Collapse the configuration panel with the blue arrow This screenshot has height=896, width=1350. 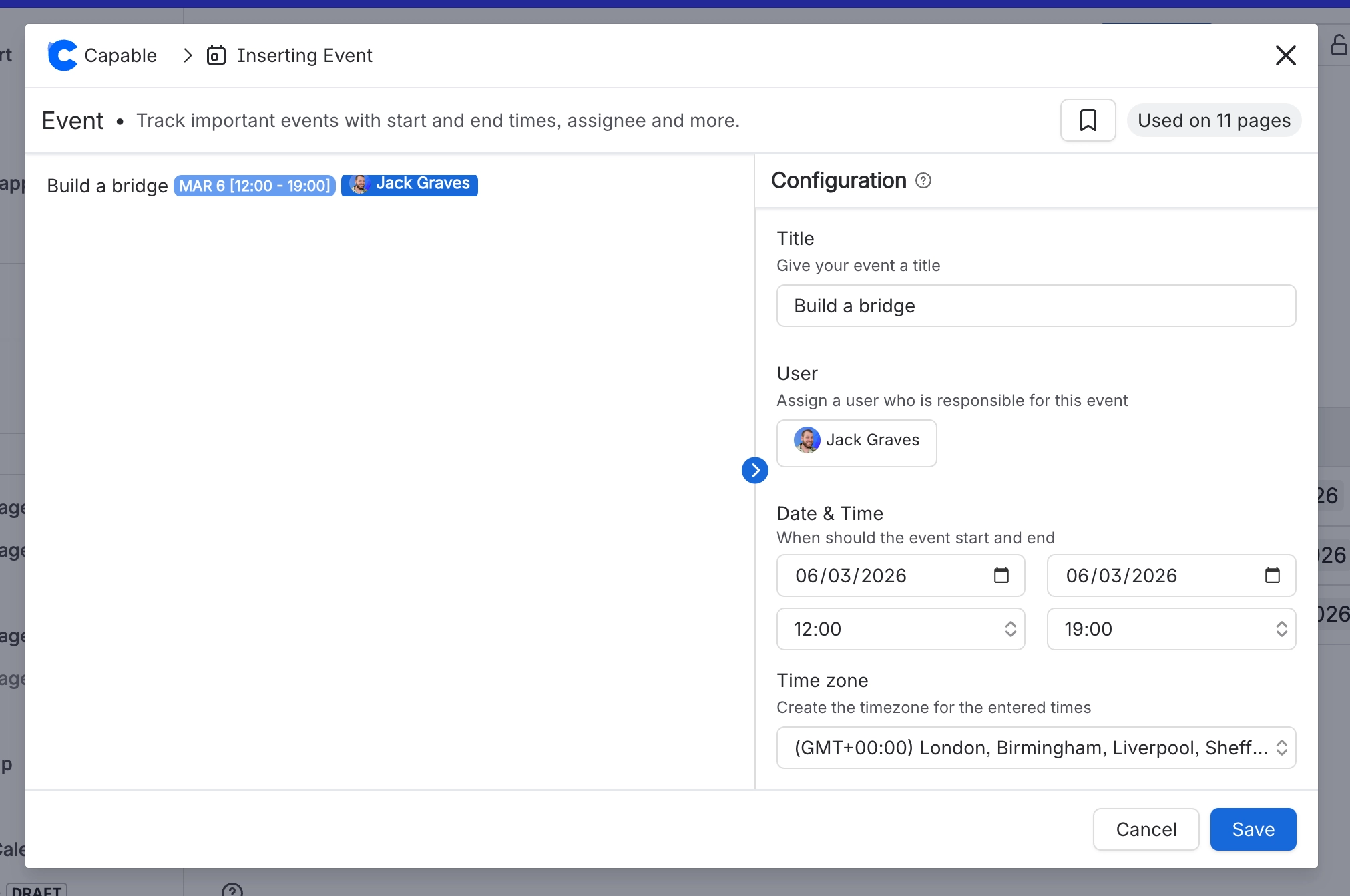pos(755,471)
